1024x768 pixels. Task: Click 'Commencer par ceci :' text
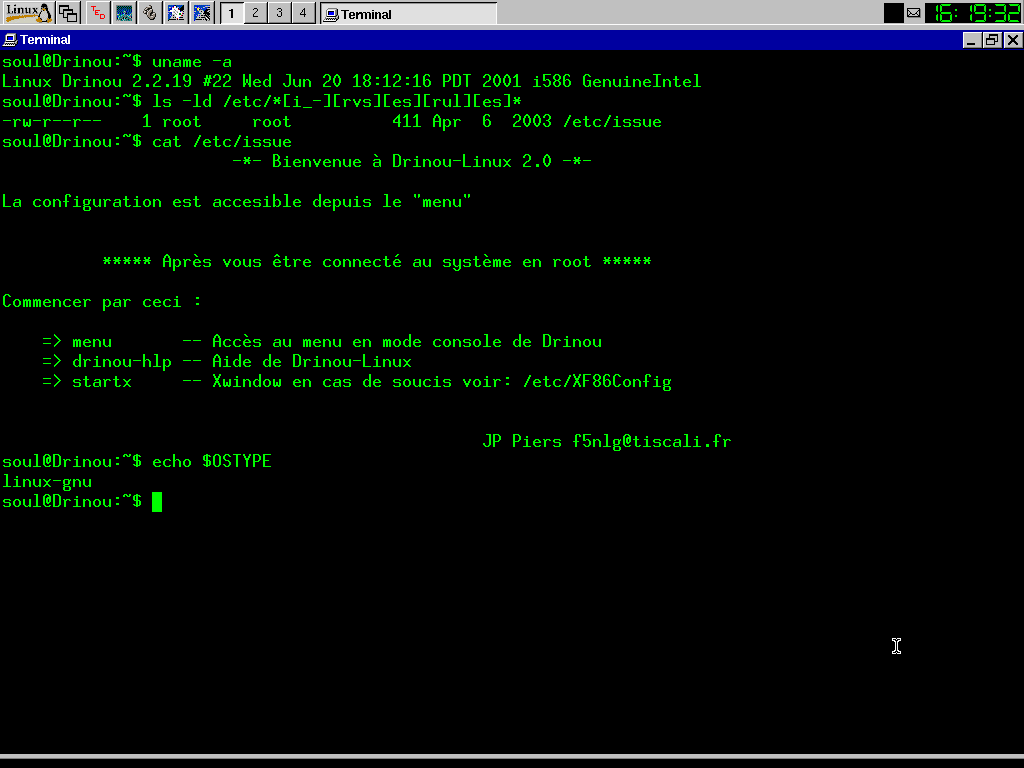click(x=102, y=302)
